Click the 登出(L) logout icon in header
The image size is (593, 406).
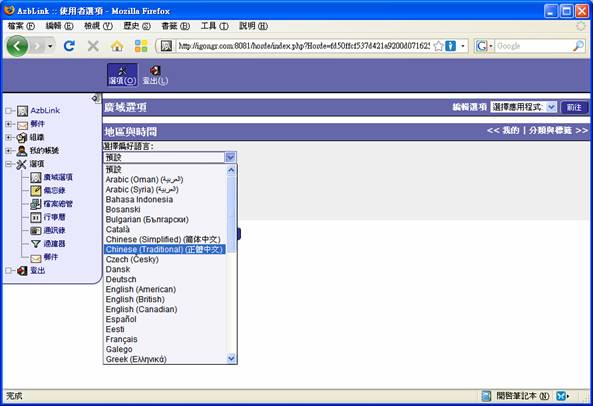pyautogui.click(x=155, y=75)
